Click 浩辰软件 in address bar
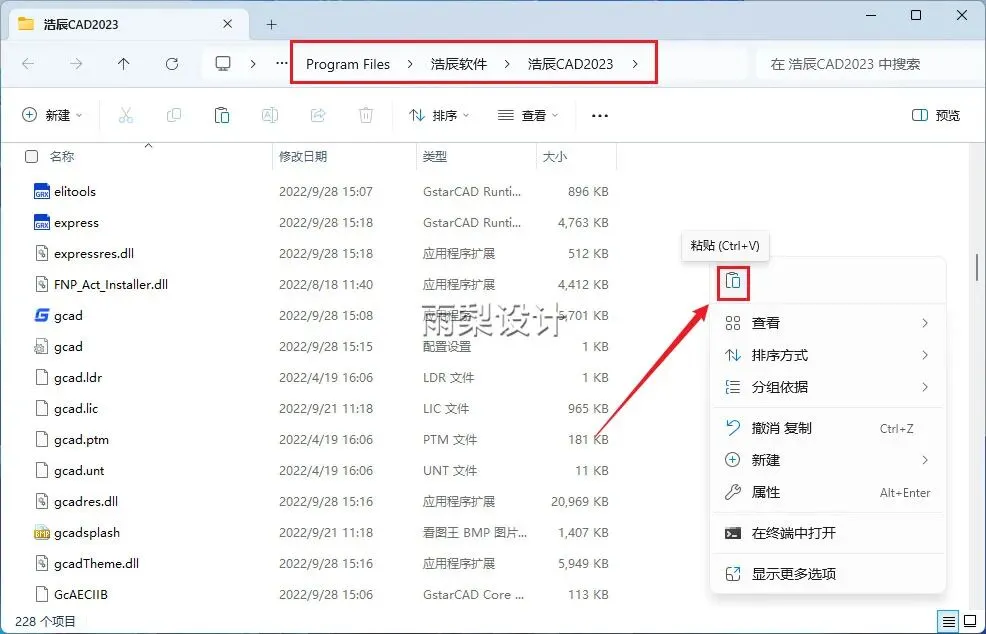This screenshot has height=634, width=986. coord(459,64)
